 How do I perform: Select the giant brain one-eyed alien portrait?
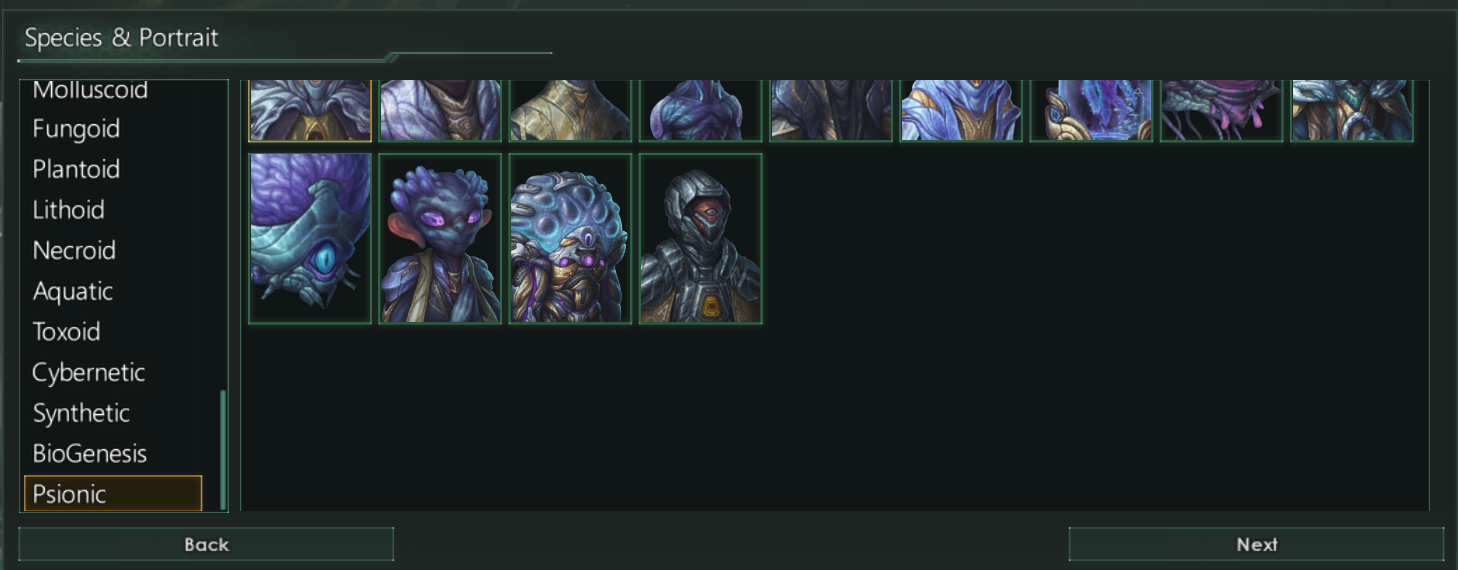pyautogui.click(x=310, y=239)
